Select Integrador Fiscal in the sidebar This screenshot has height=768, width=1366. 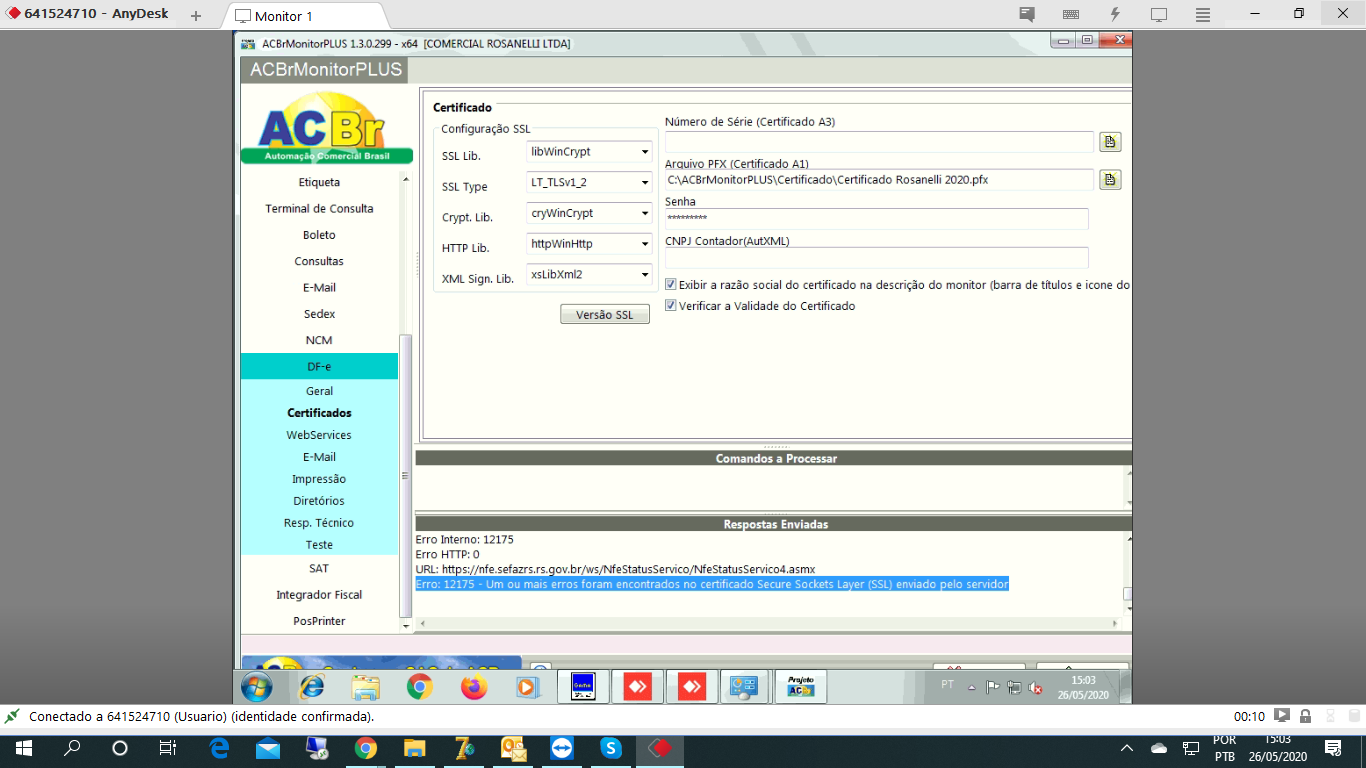[319, 595]
